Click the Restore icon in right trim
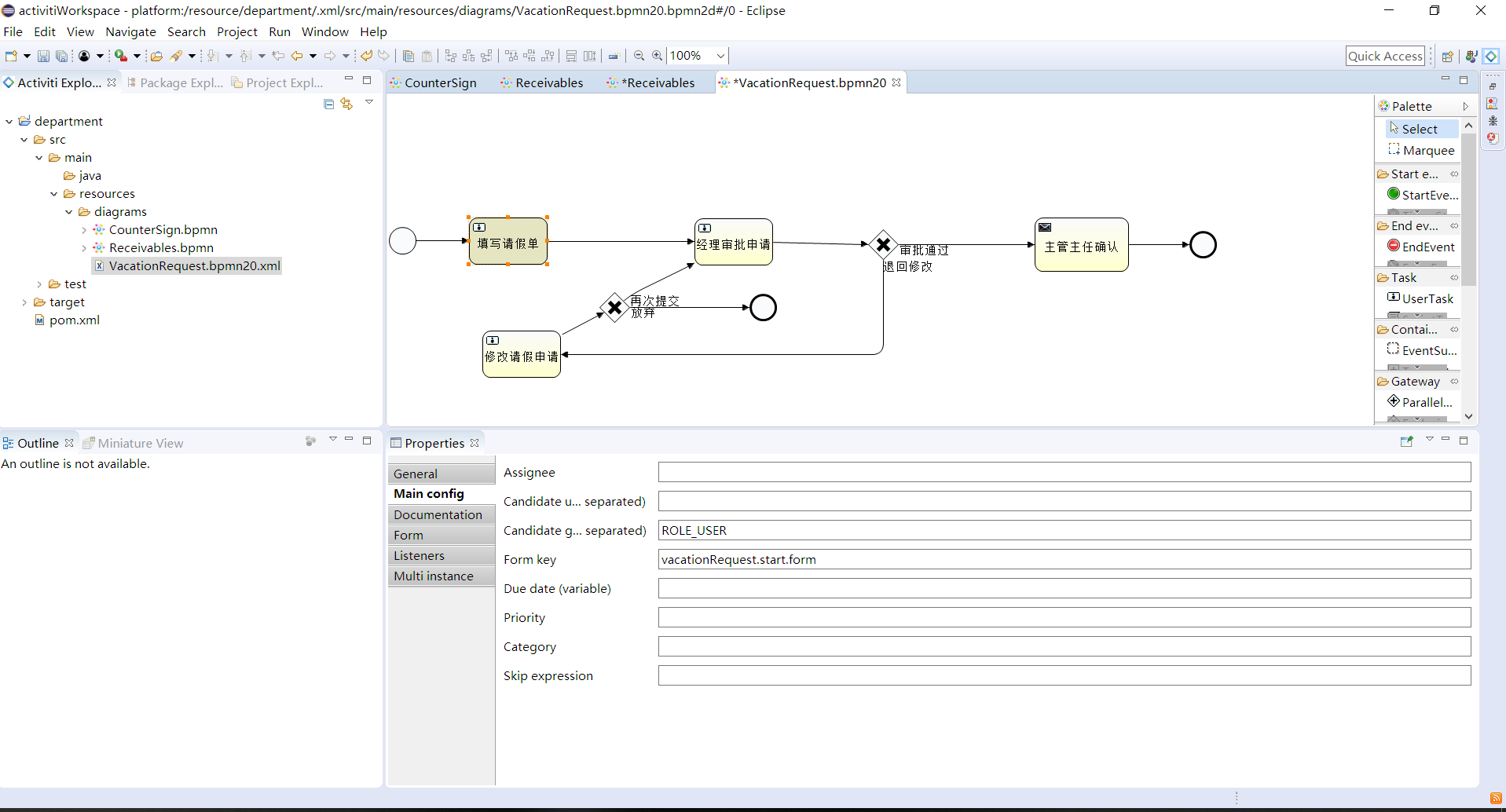1506x812 pixels. point(1493,86)
